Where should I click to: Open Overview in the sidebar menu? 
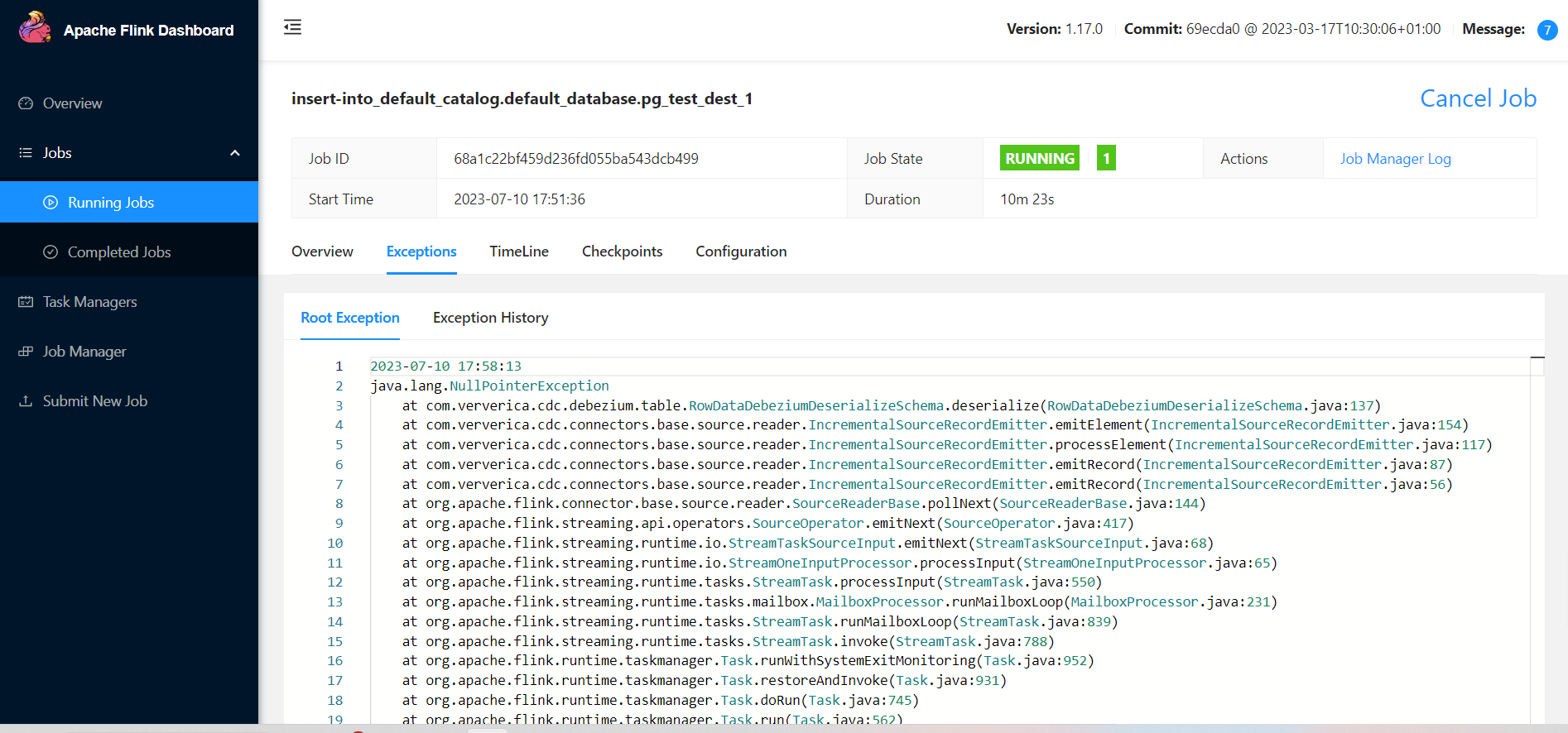pyautogui.click(x=129, y=103)
